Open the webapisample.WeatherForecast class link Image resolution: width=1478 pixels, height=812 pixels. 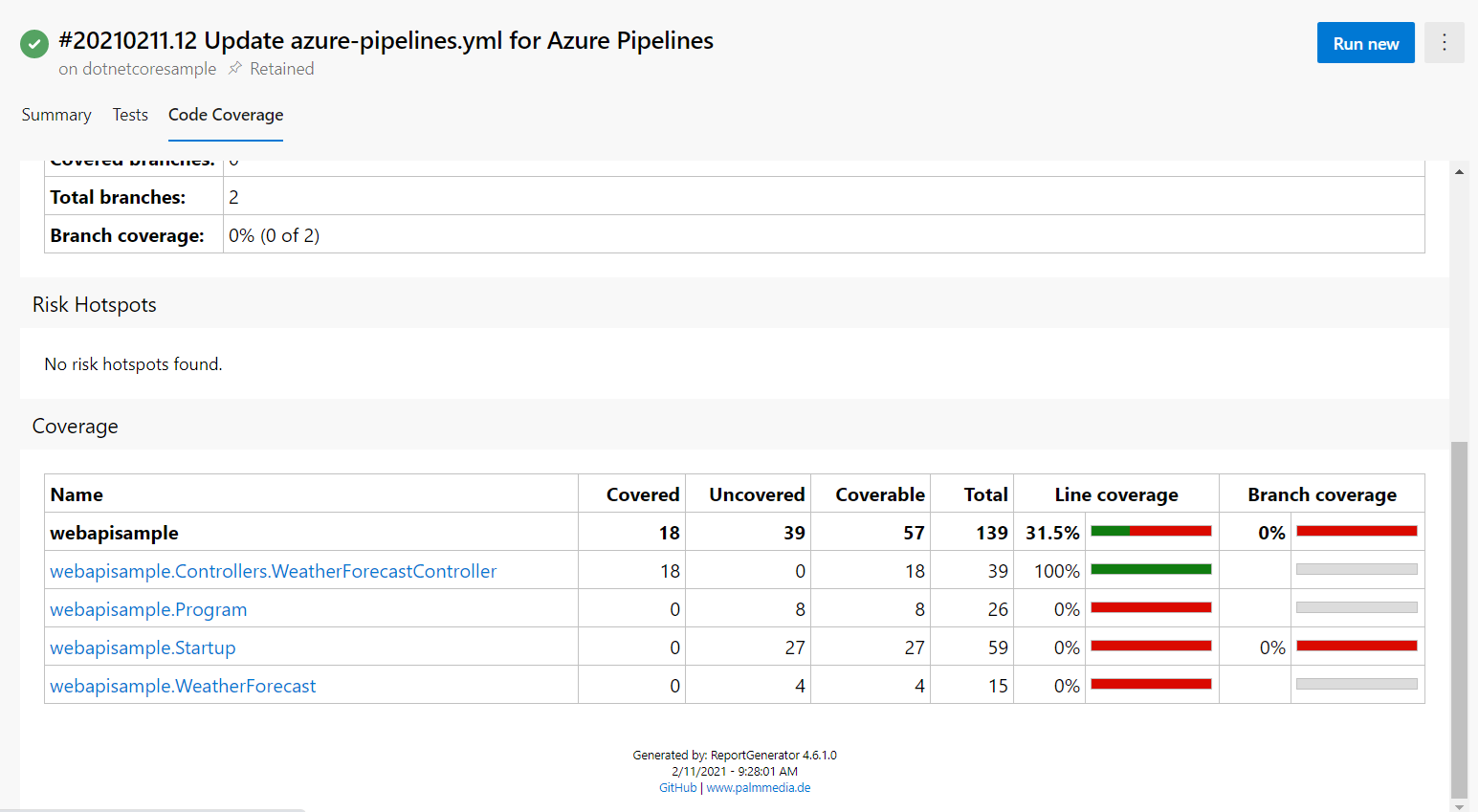(183, 686)
